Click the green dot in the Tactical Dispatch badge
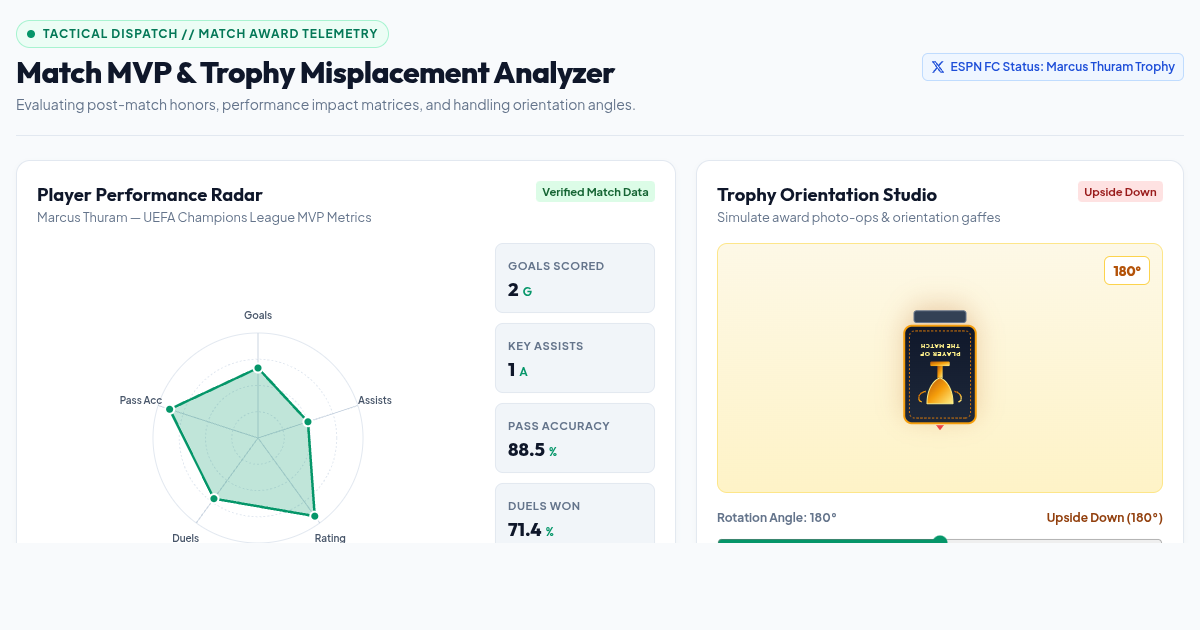The height and width of the screenshot is (630, 1200). point(31,34)
